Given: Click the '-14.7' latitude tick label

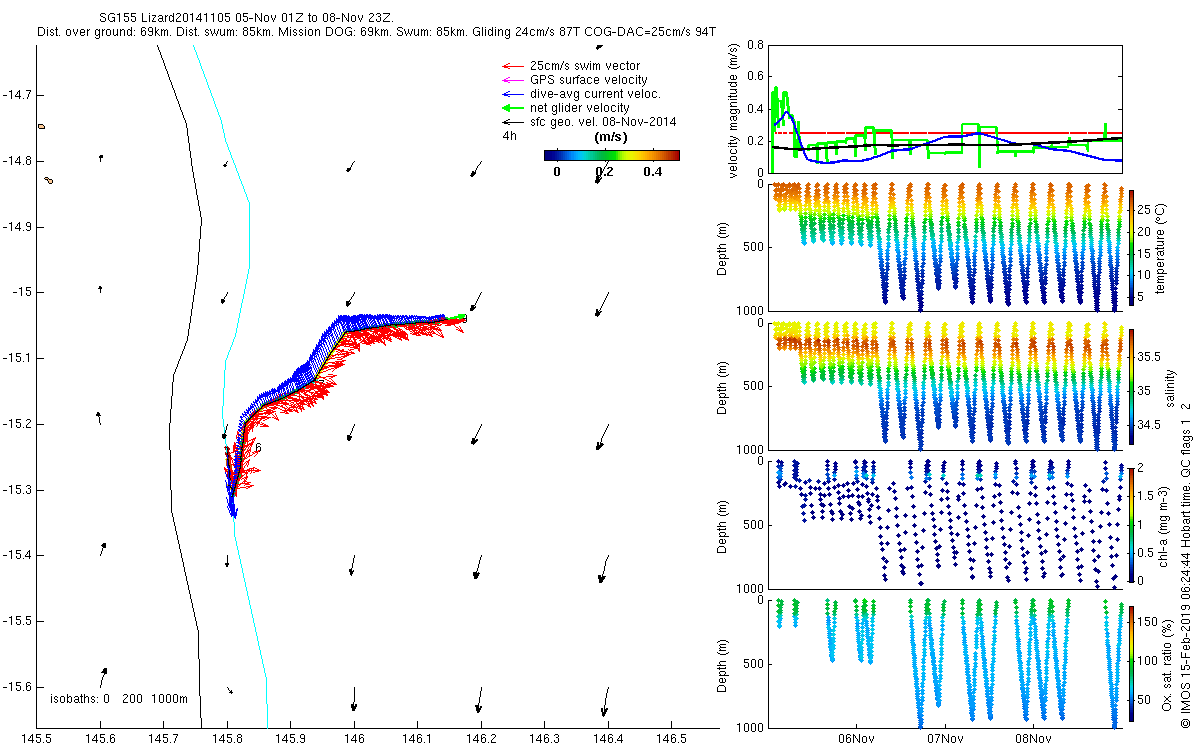Looking at the screenshot, I should (15, 95).
